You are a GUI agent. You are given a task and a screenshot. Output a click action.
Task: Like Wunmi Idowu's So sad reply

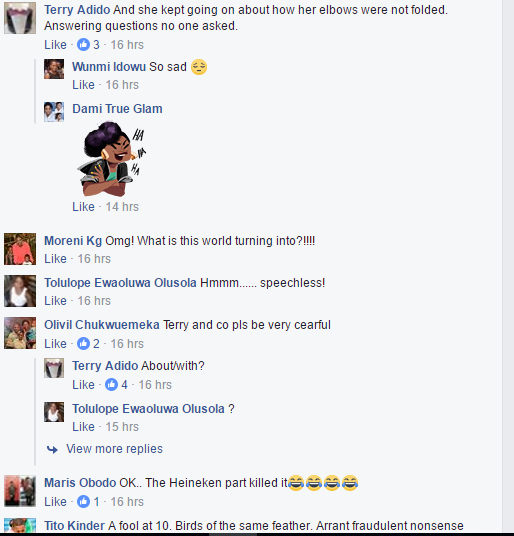pos(83,85)
